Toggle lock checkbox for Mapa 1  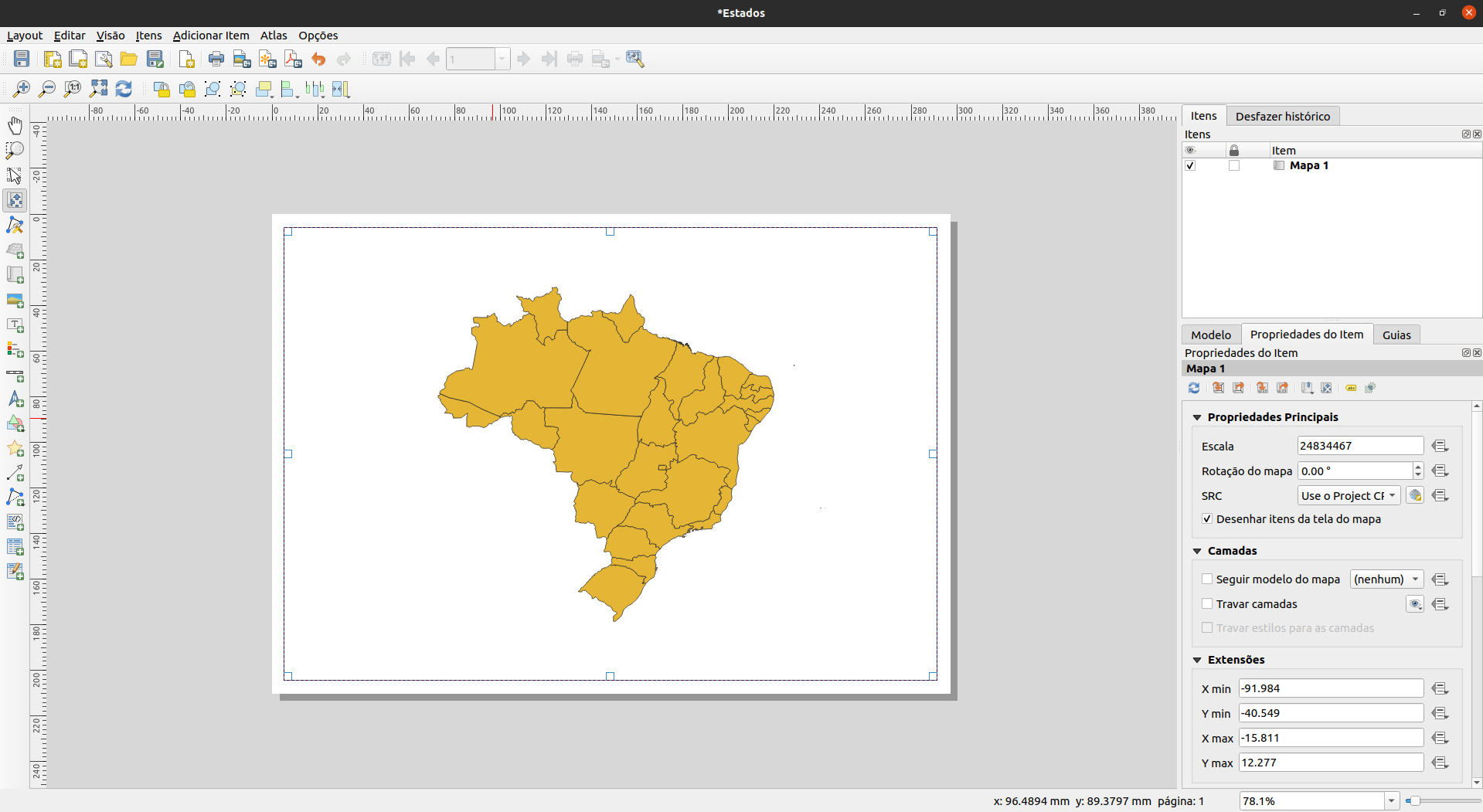[x=1234, y=165]
